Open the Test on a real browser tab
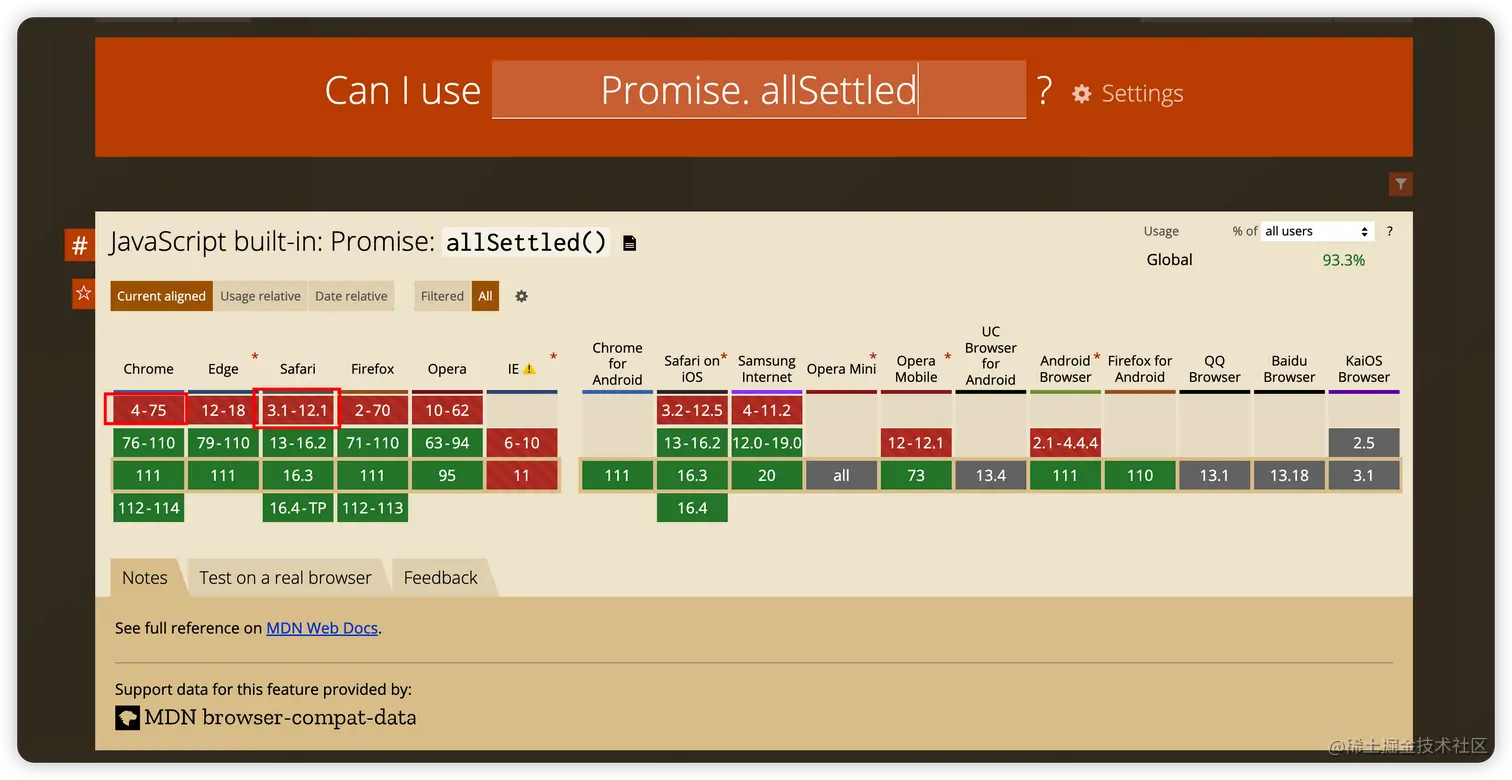 (285, 578)
